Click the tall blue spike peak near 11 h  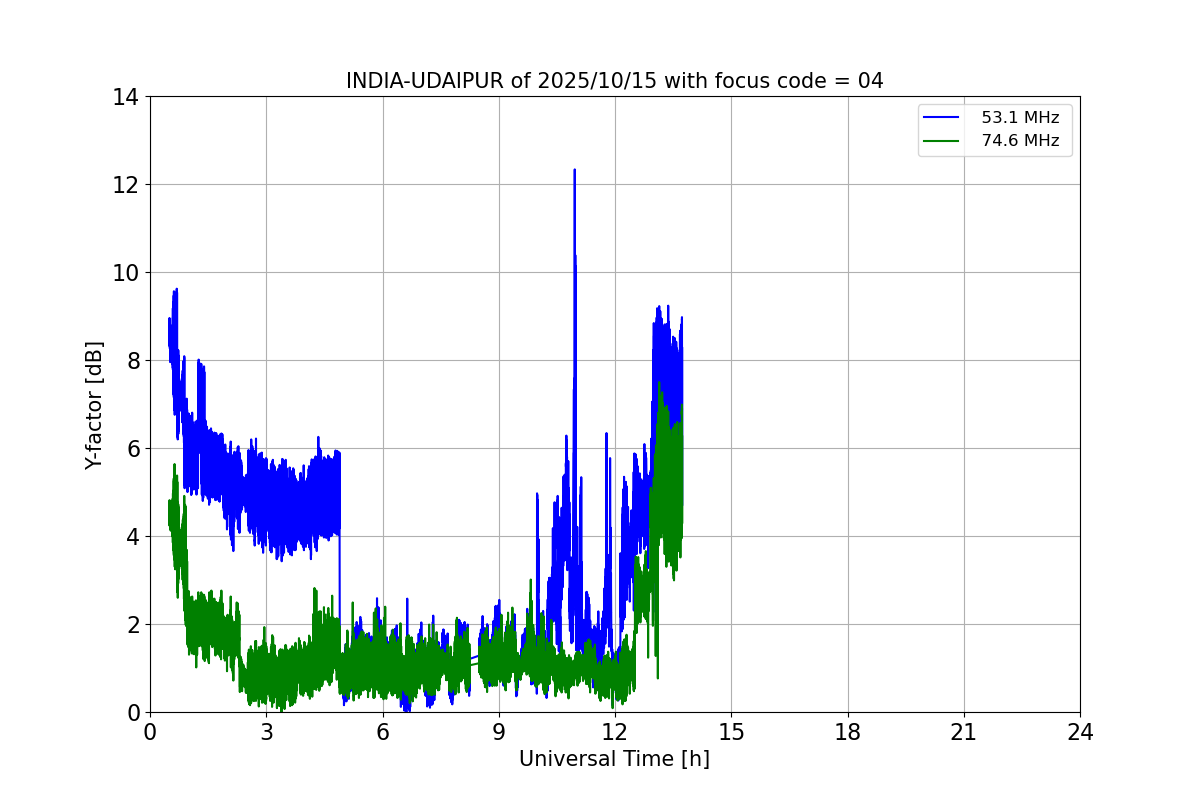tap(574, 171)
